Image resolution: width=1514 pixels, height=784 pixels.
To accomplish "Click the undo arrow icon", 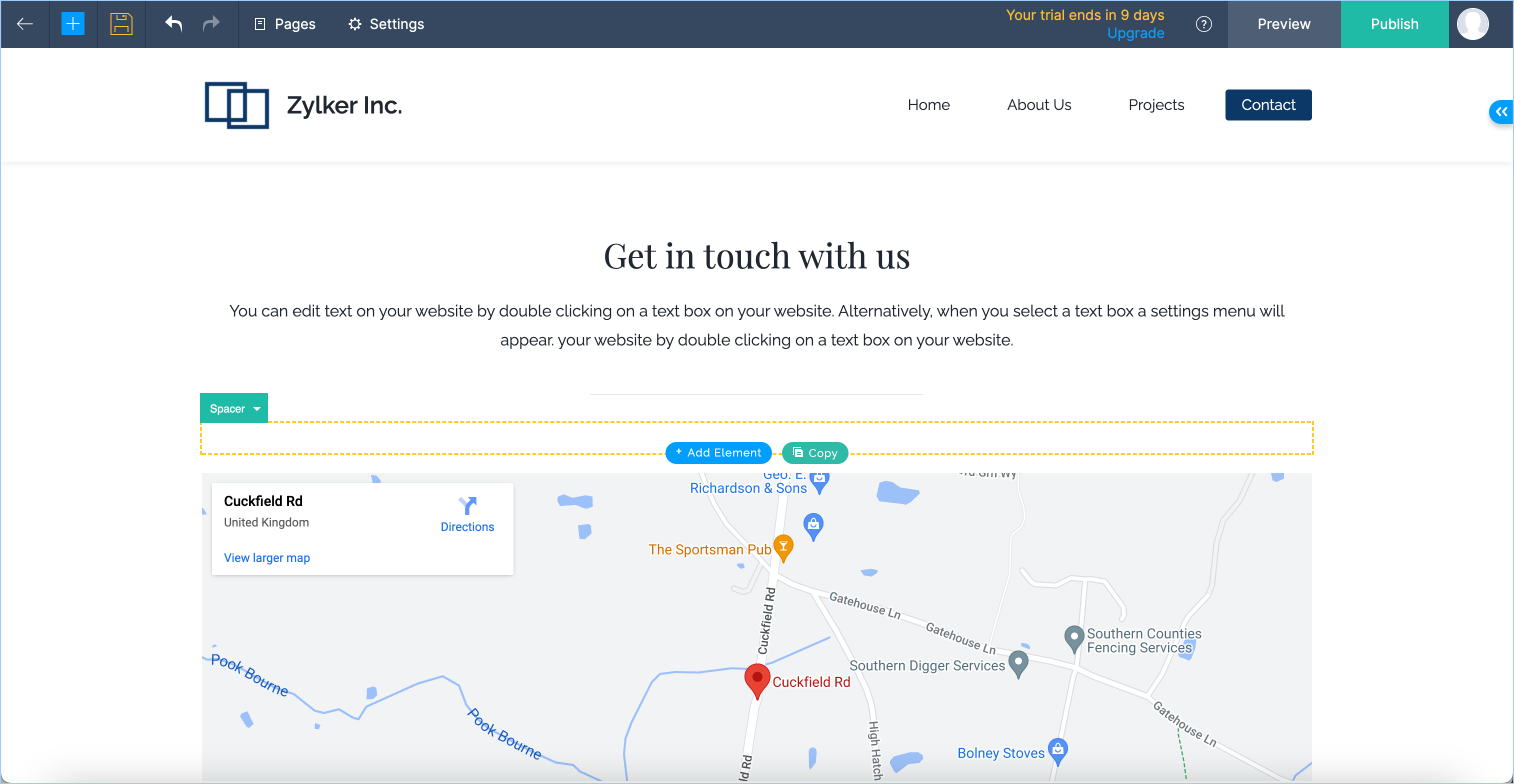I will [x=173, y=24].
